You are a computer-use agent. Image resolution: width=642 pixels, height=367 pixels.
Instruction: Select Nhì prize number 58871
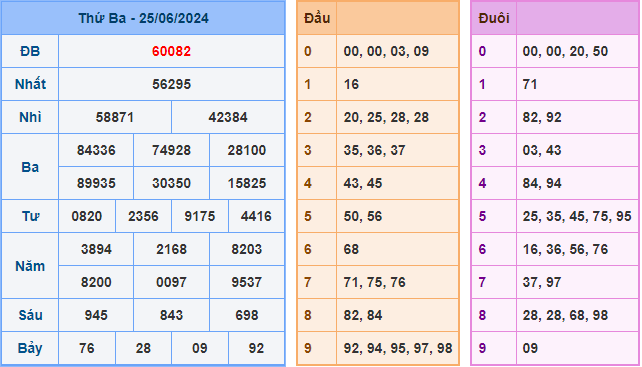point(115,118)
